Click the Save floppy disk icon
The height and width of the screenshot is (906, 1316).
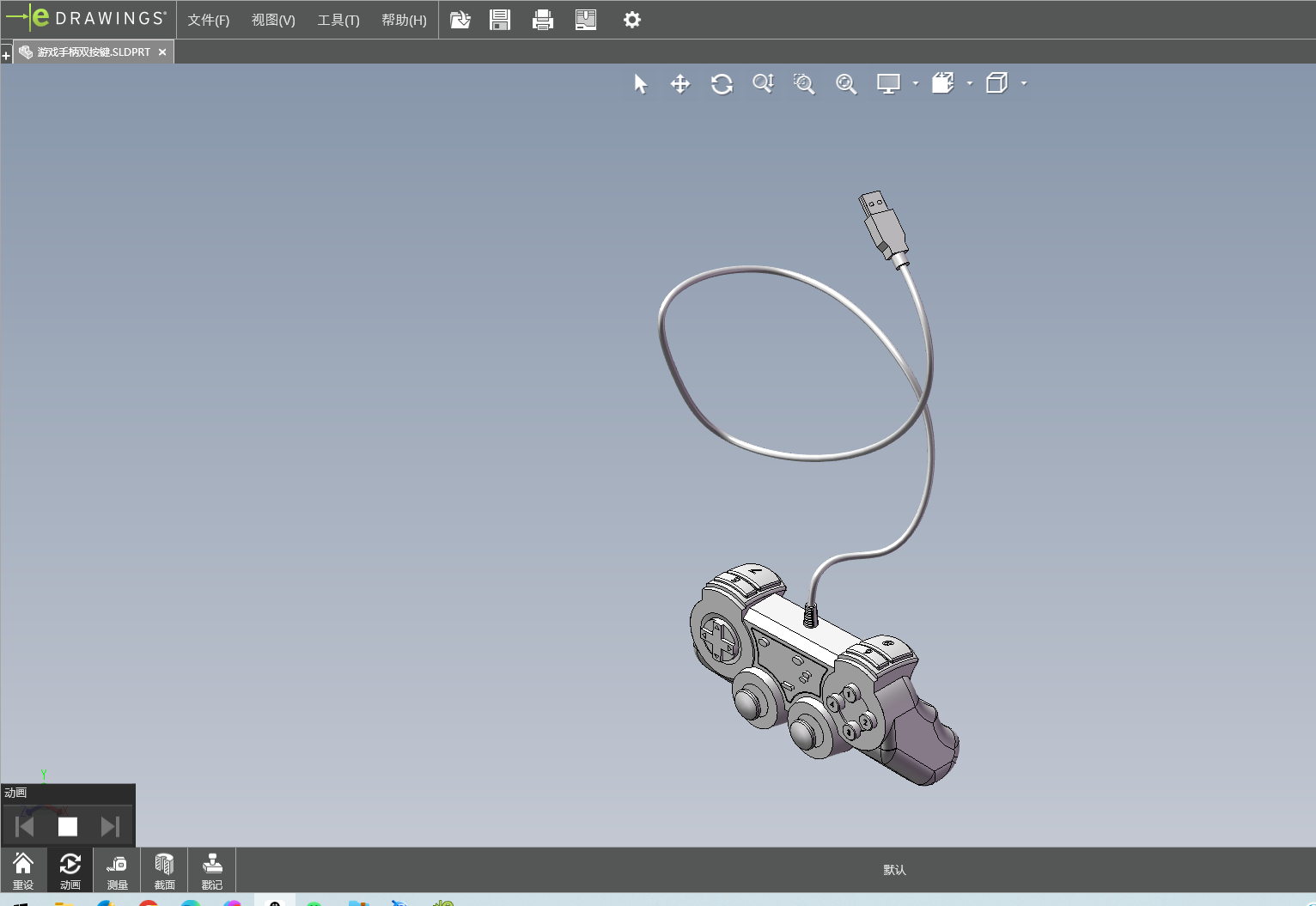pos(500,20)
